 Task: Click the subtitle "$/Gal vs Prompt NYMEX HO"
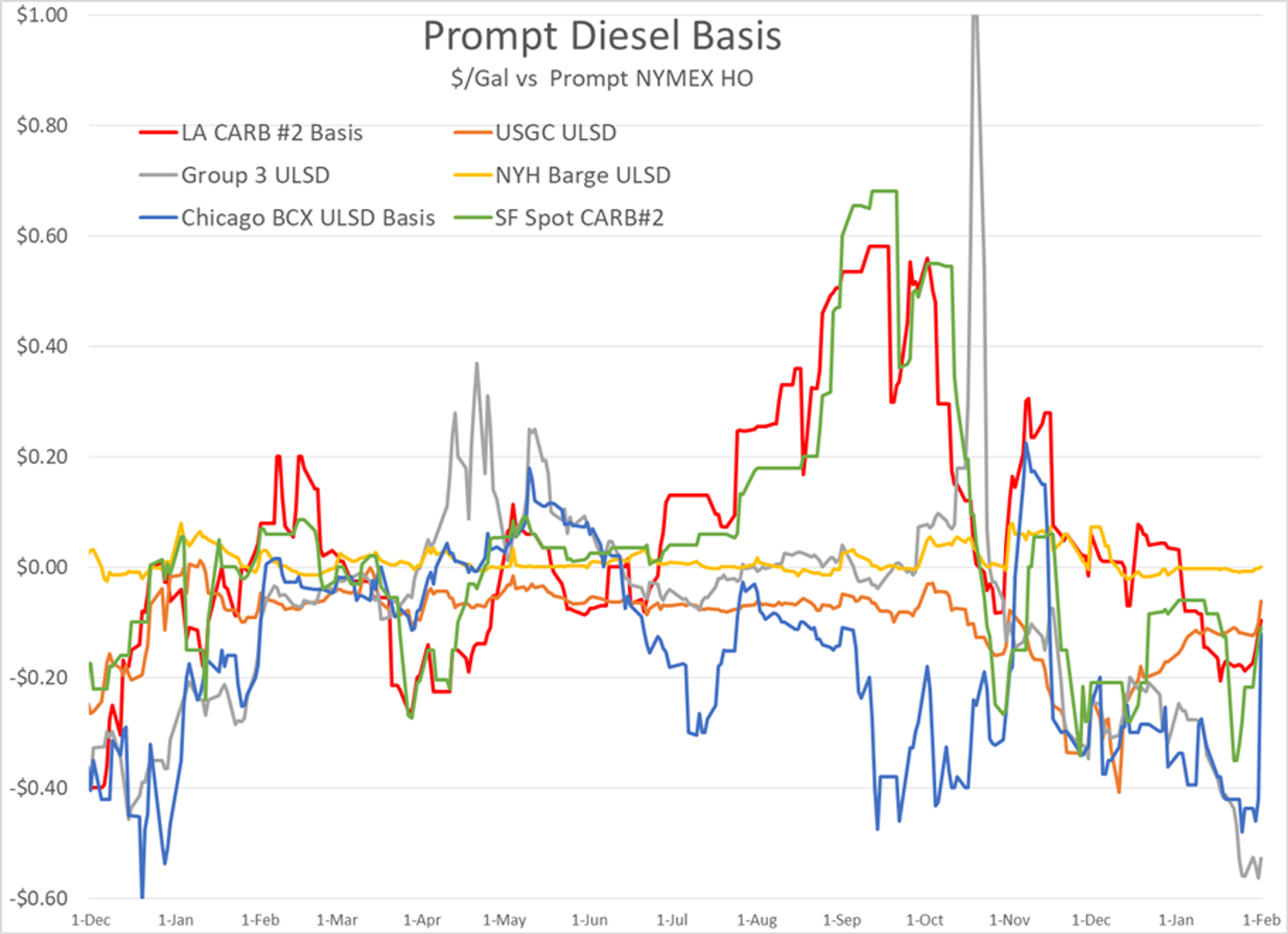click(602, 78)
